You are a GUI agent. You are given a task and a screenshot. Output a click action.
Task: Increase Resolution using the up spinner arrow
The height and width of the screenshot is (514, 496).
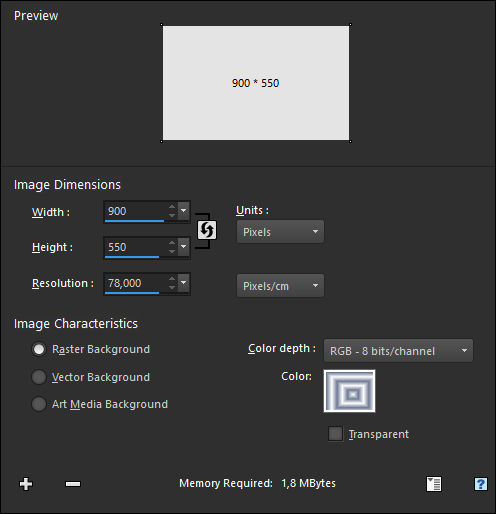[x=172, y=279]
